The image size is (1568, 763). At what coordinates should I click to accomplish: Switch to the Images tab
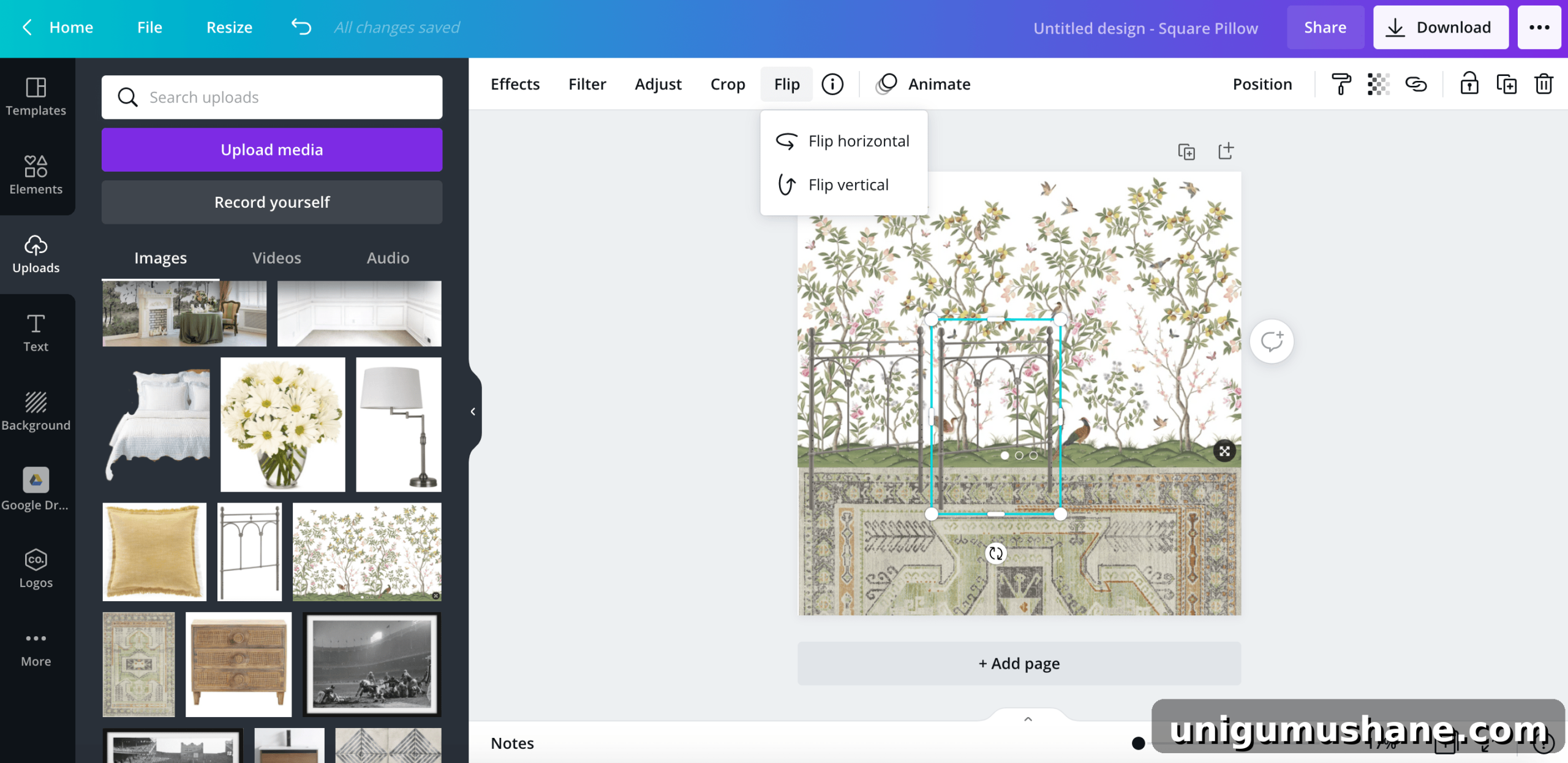click(160, 258)
